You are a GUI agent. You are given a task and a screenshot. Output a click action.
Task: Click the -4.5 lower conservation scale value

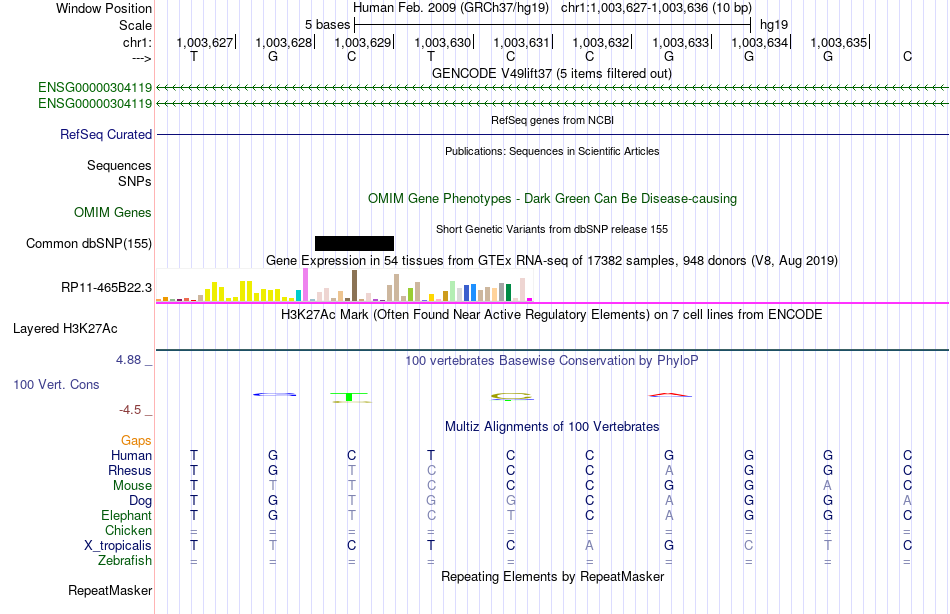[130, 410]
